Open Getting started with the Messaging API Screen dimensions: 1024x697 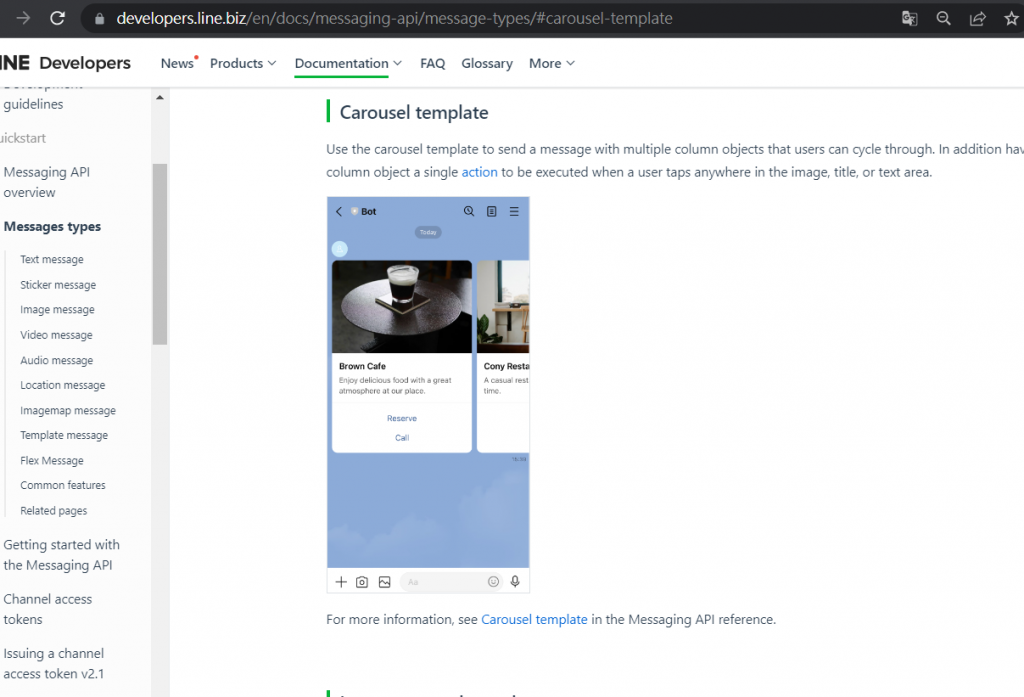click(x=61, y=555)
